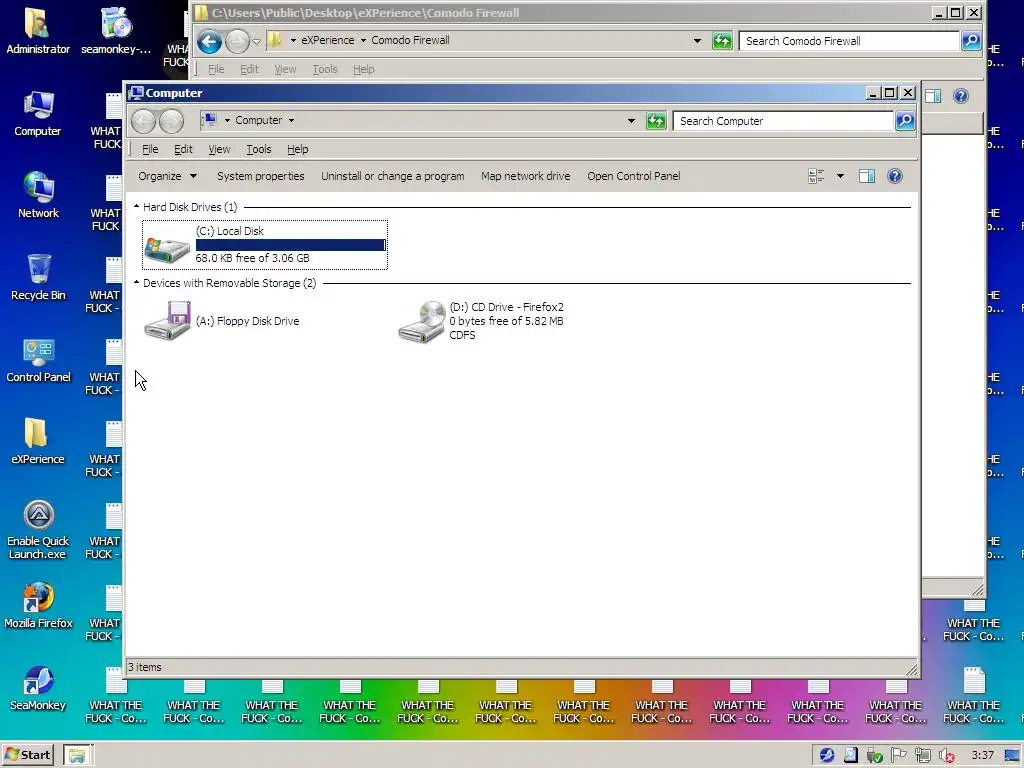Open View menu in Computer window
The height and width of the screenshot is (768, 1024).
tap(219, 150)
